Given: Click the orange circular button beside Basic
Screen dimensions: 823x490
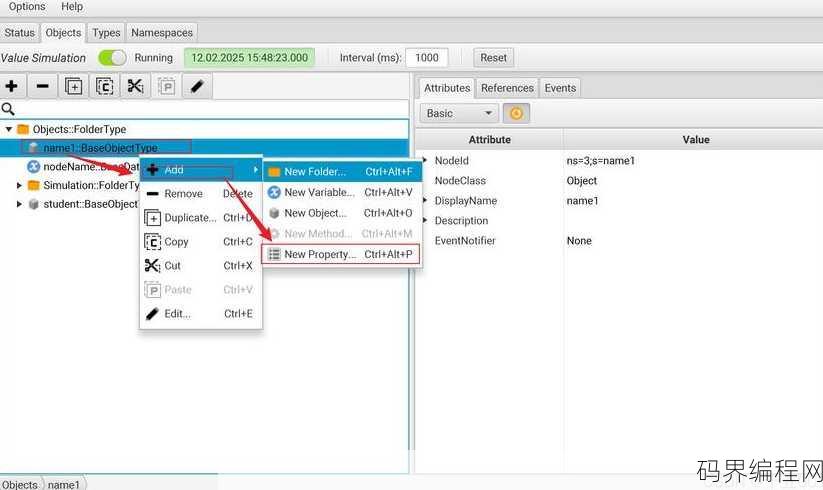Looking at the screenshot, I should click(x=516, y=113).
